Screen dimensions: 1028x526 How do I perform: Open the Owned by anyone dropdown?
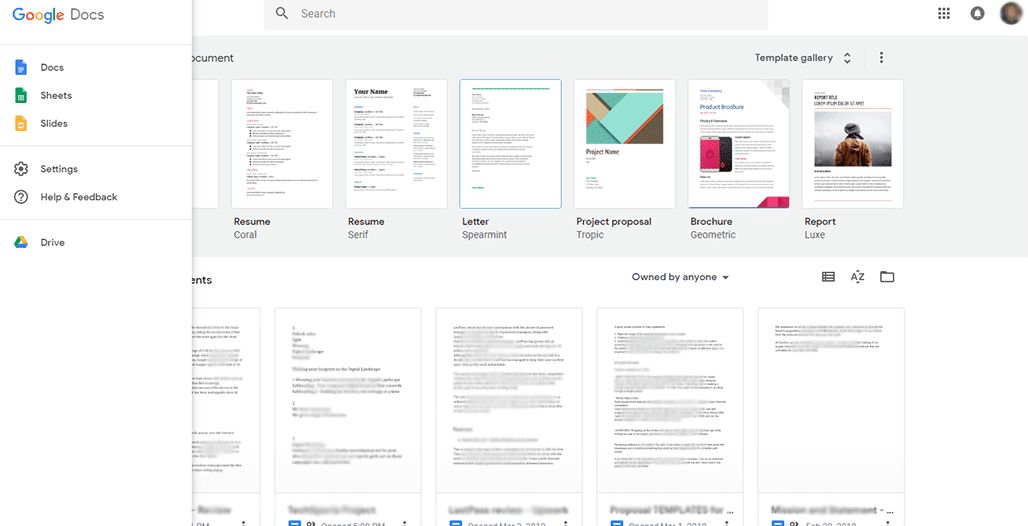tap(681, 277)
